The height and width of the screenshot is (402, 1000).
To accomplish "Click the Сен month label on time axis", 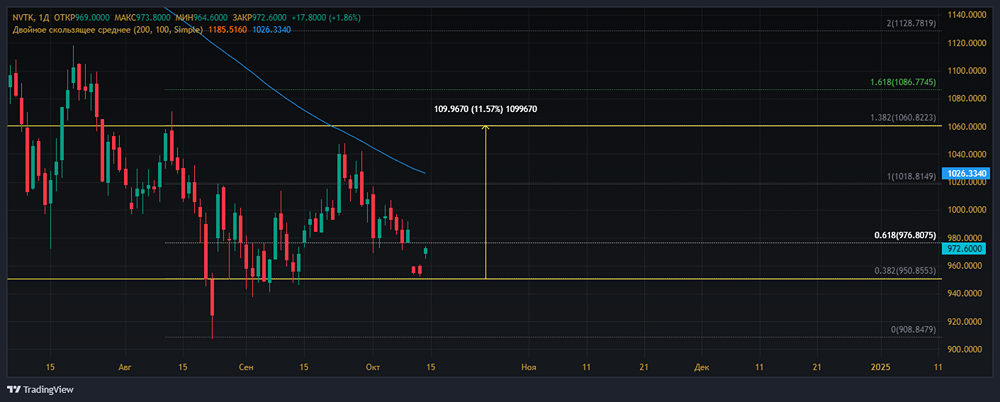I will (246, 367).
